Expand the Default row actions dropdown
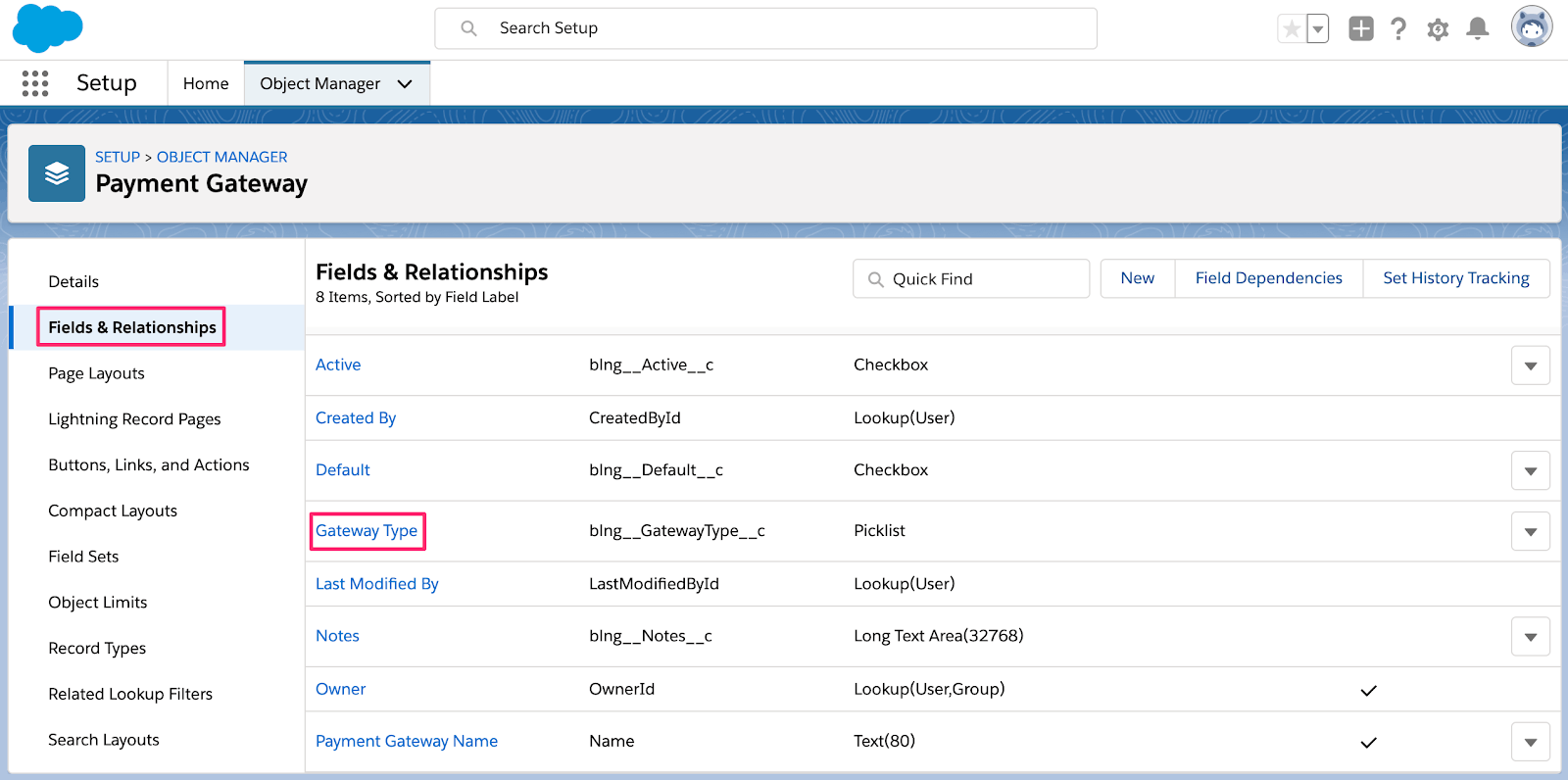 point(1530,471)
